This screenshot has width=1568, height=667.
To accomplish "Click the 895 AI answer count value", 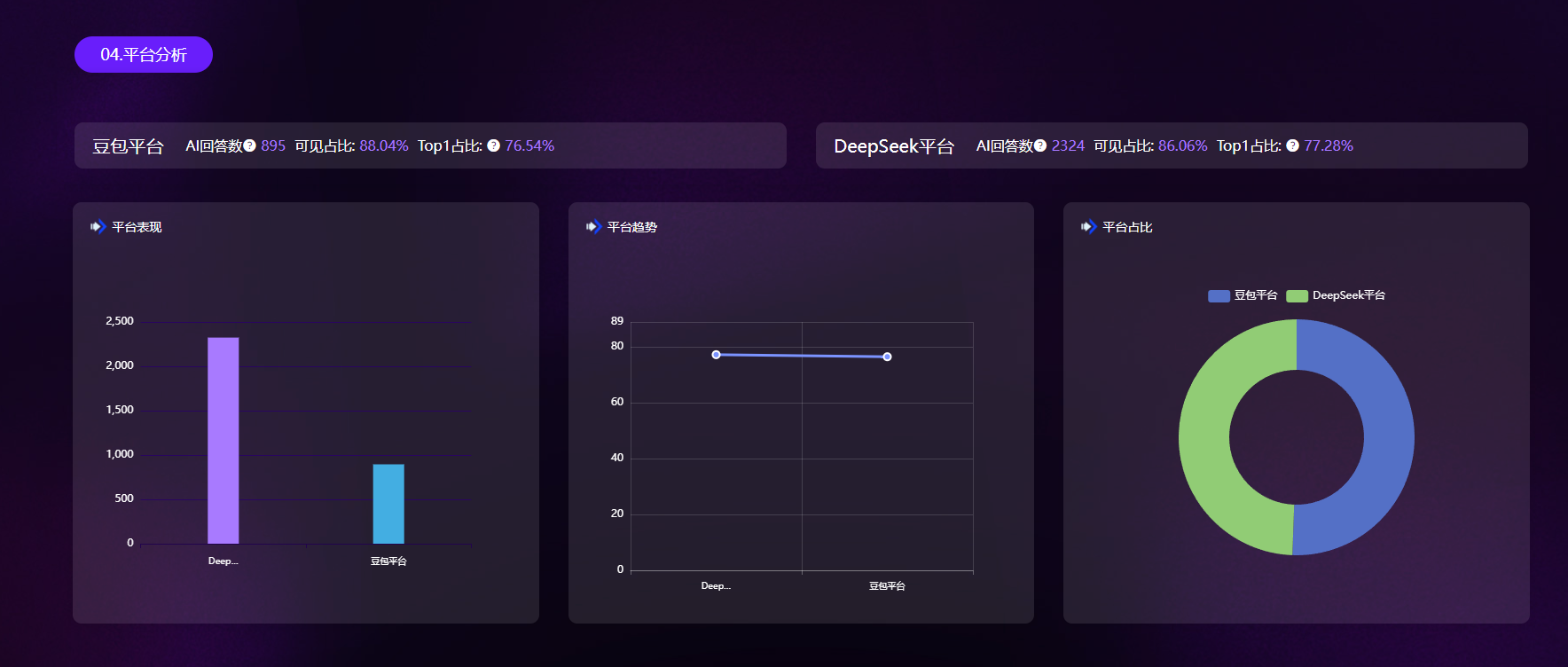I will click(x=273, y=145).
